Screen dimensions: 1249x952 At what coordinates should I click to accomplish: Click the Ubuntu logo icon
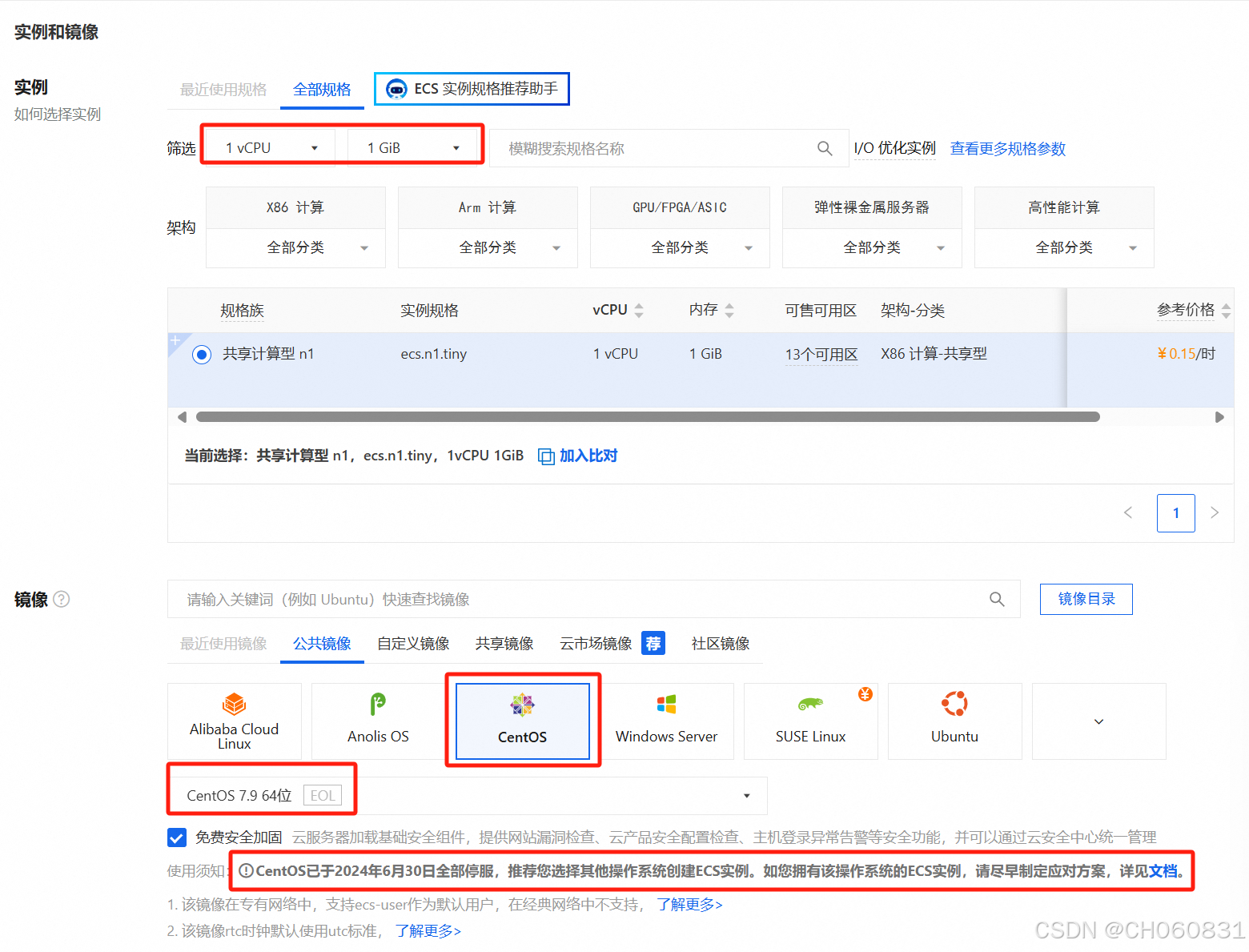tap(954, 704)
